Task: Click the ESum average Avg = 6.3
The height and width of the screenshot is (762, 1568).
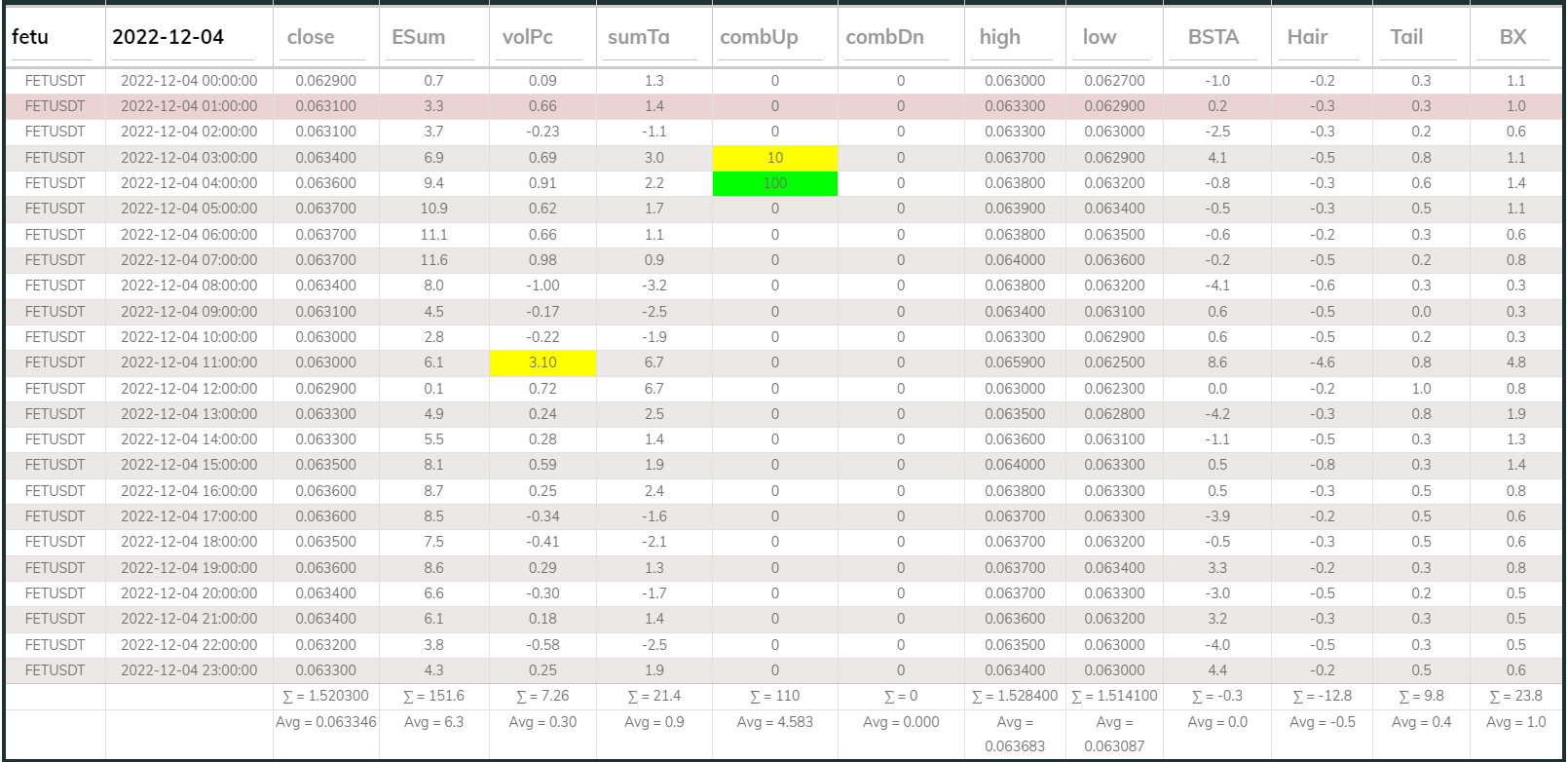Action: click(x=433, y=722)
